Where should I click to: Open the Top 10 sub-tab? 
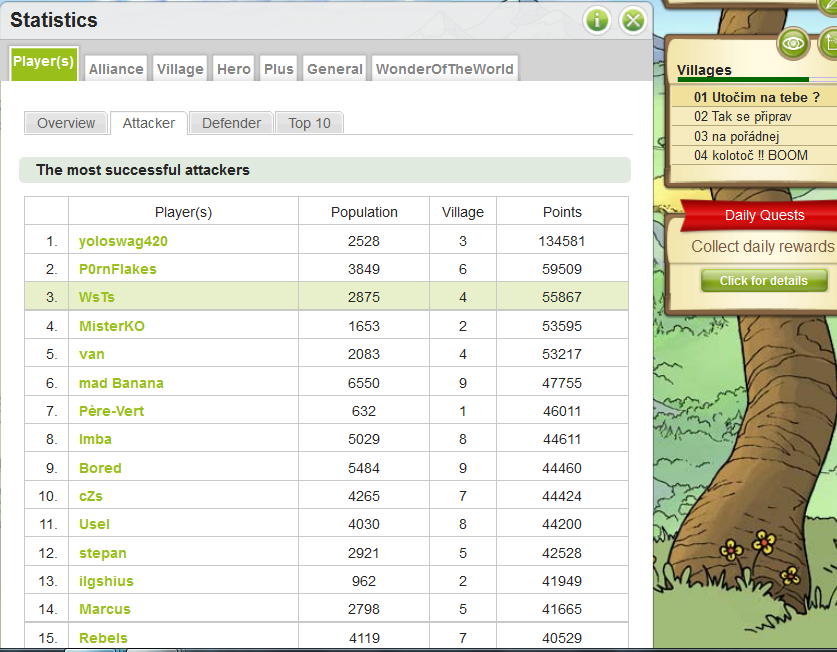click(309, 123)
